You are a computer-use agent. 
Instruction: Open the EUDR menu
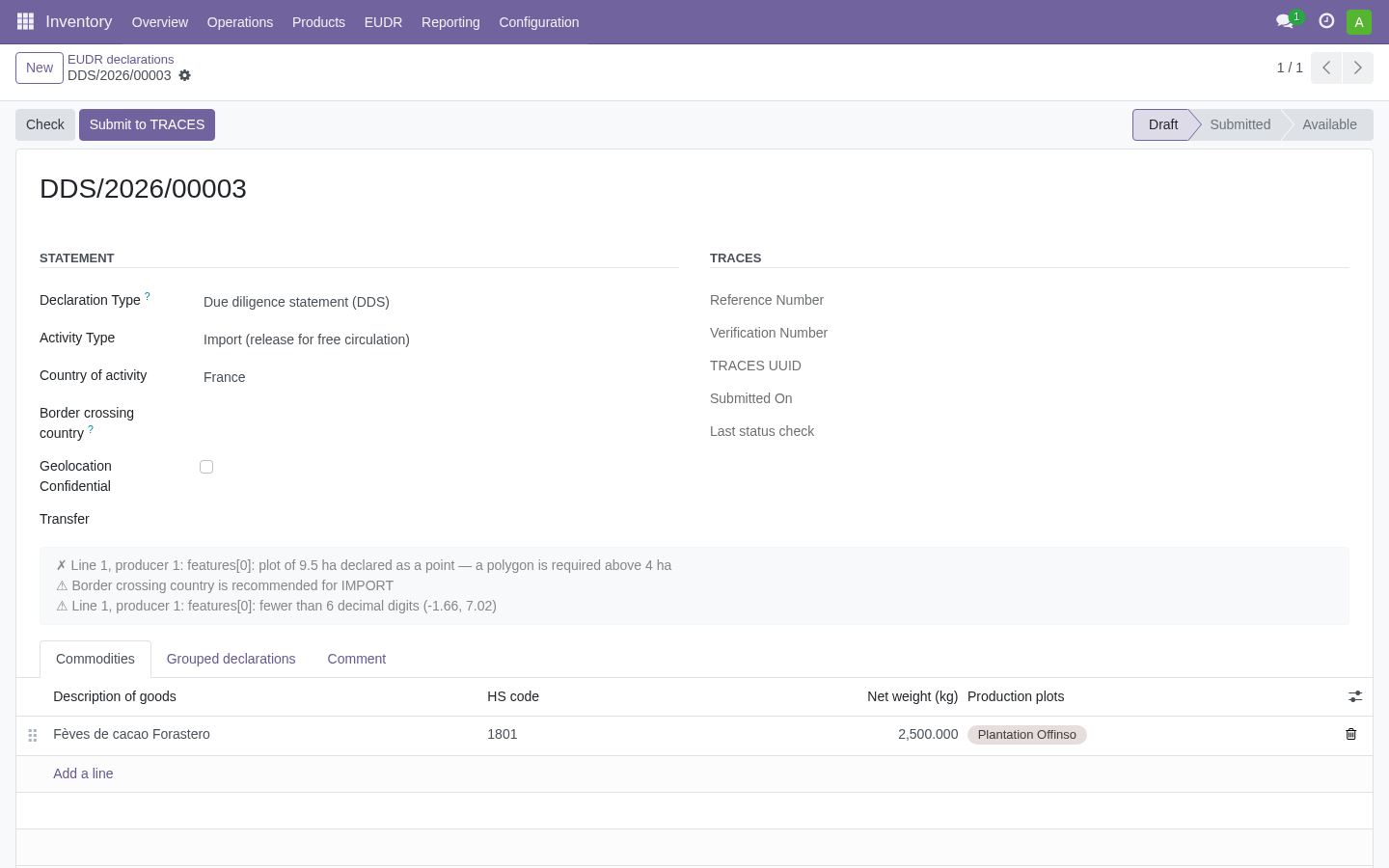pos(383,22)
